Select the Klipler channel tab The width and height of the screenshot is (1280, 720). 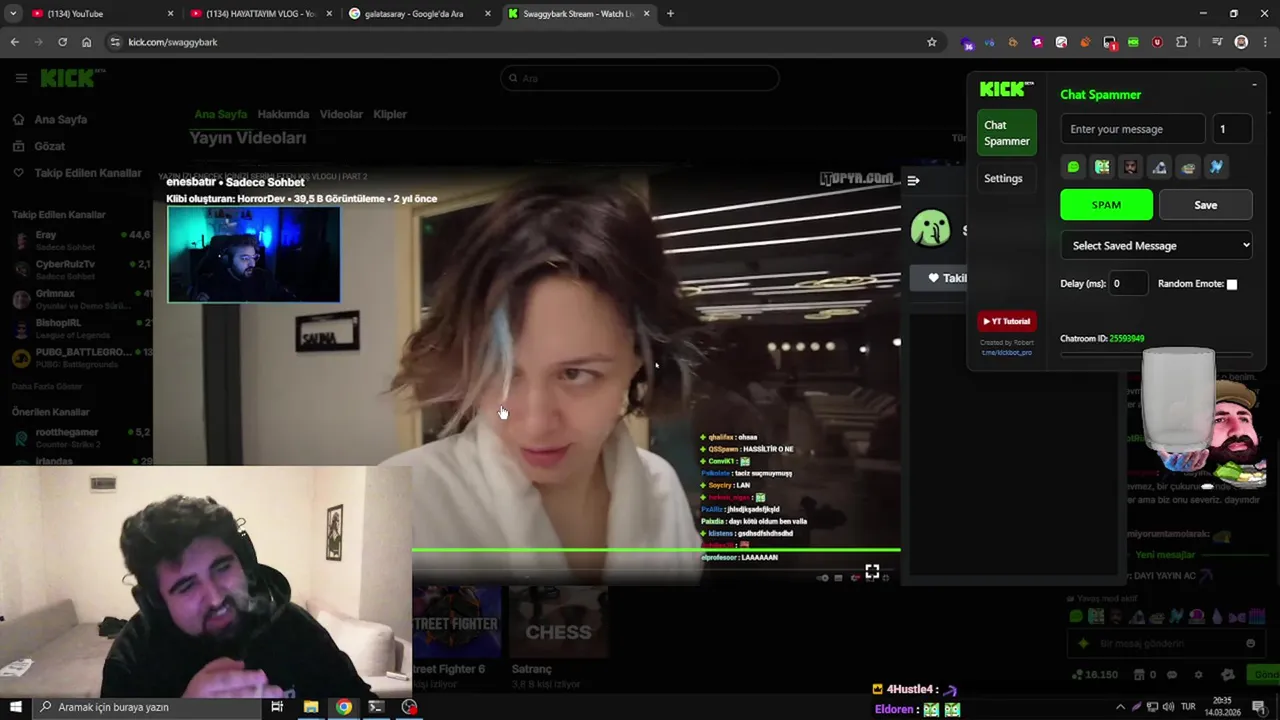390,114
